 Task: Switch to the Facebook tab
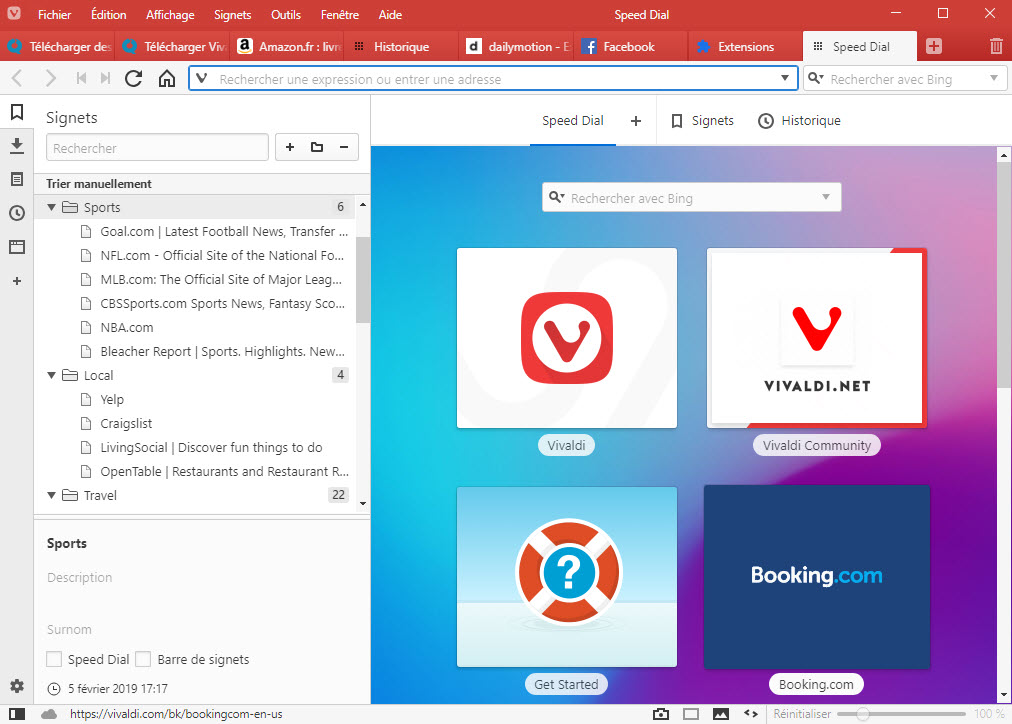[630, 46]
